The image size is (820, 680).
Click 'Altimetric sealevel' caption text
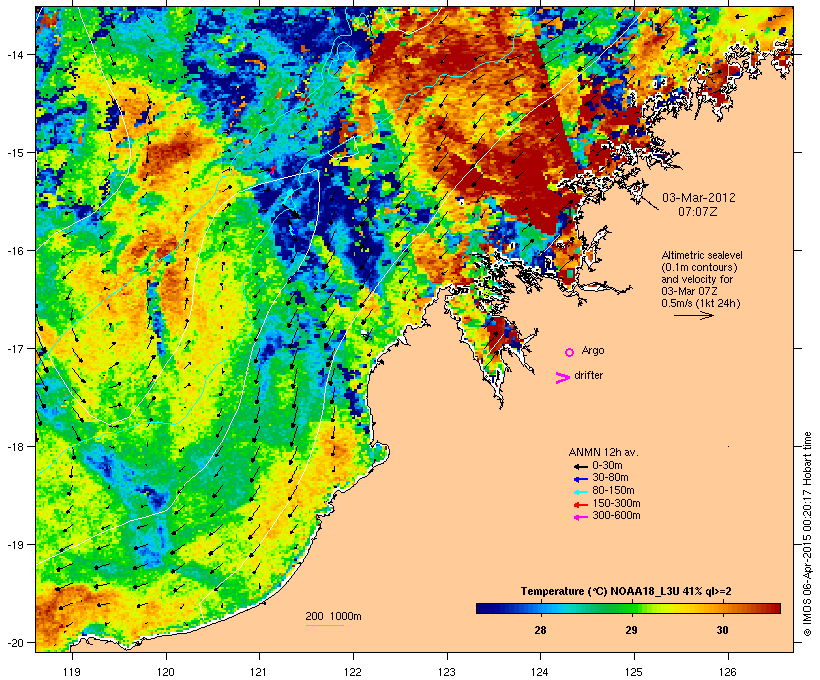(702, 255)
